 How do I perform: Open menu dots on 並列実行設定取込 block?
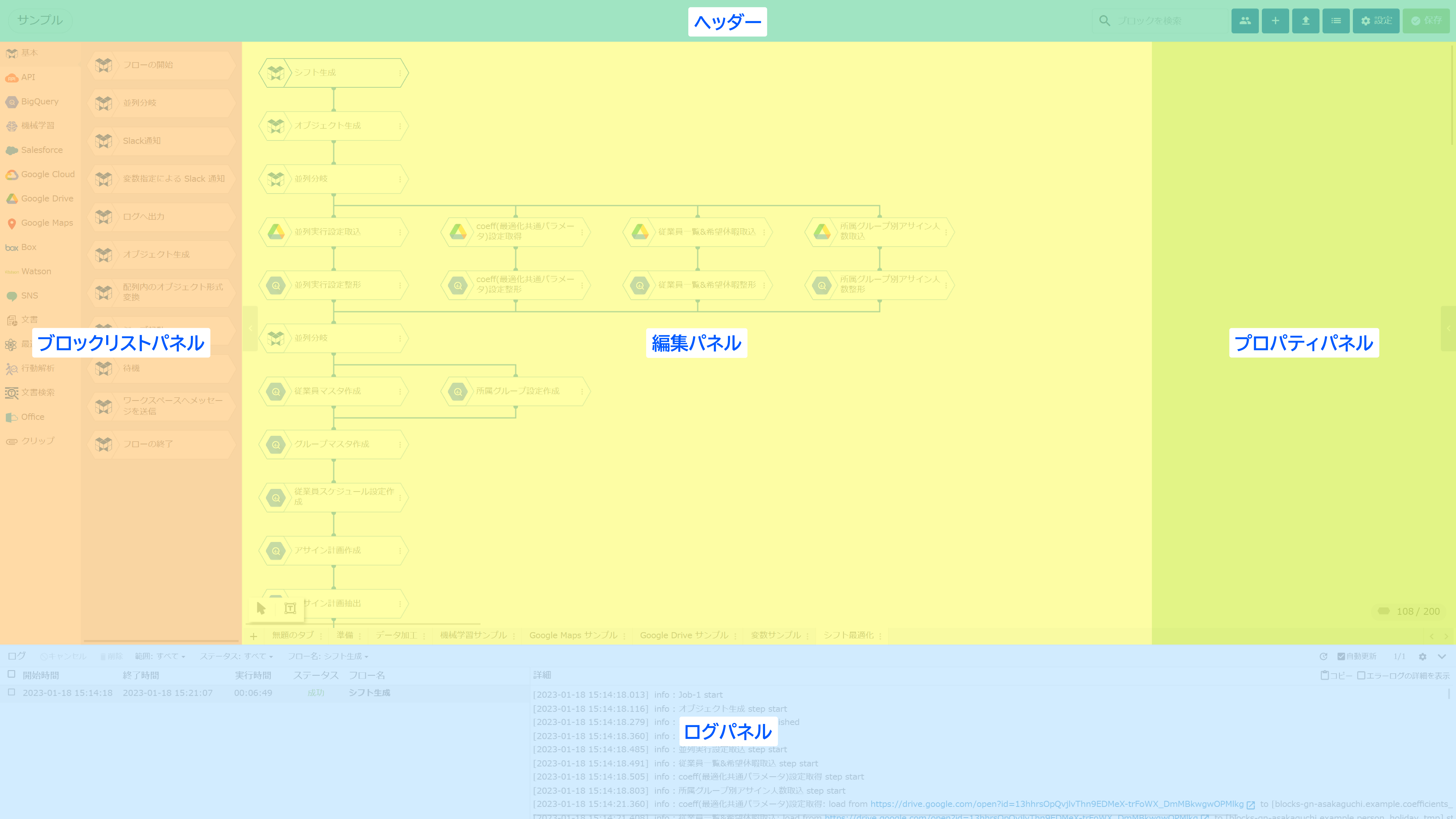[400, 232]
